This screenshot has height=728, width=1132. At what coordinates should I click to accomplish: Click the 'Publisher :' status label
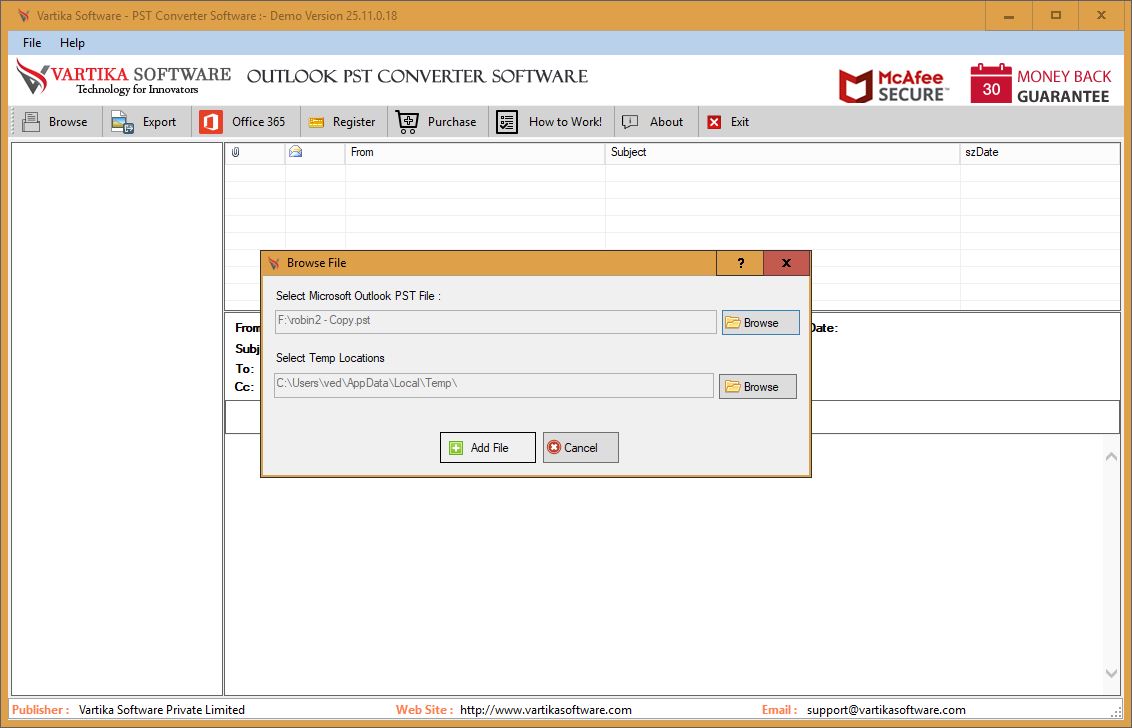click(41, 710)
